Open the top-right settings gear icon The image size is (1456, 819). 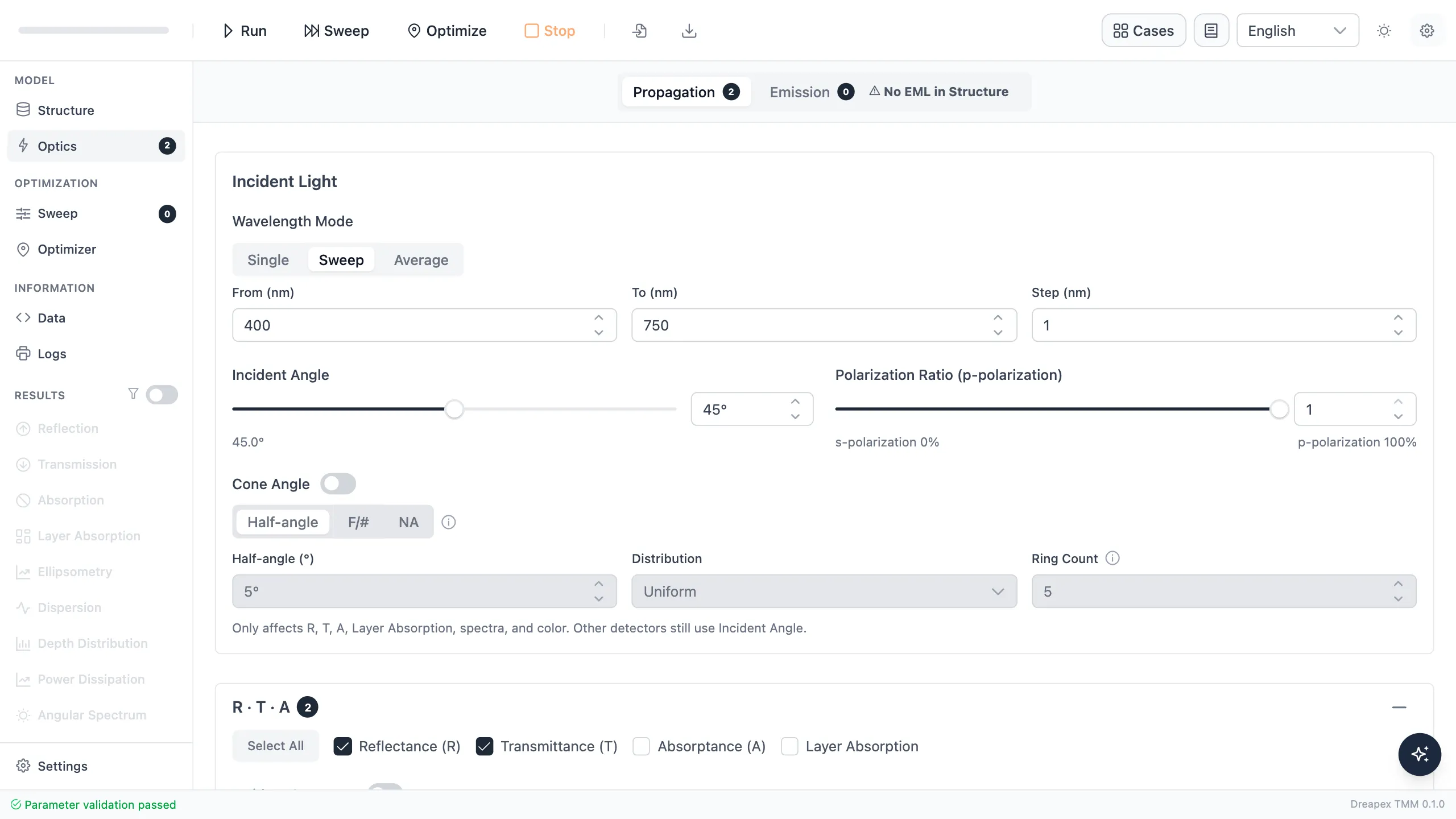(x=1427, y=31)
